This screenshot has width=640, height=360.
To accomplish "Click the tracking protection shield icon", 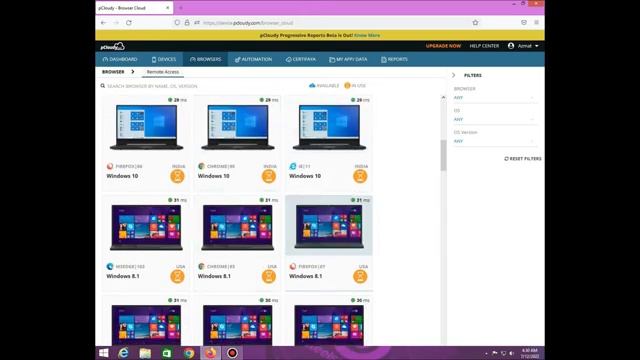I will point(177,23).
